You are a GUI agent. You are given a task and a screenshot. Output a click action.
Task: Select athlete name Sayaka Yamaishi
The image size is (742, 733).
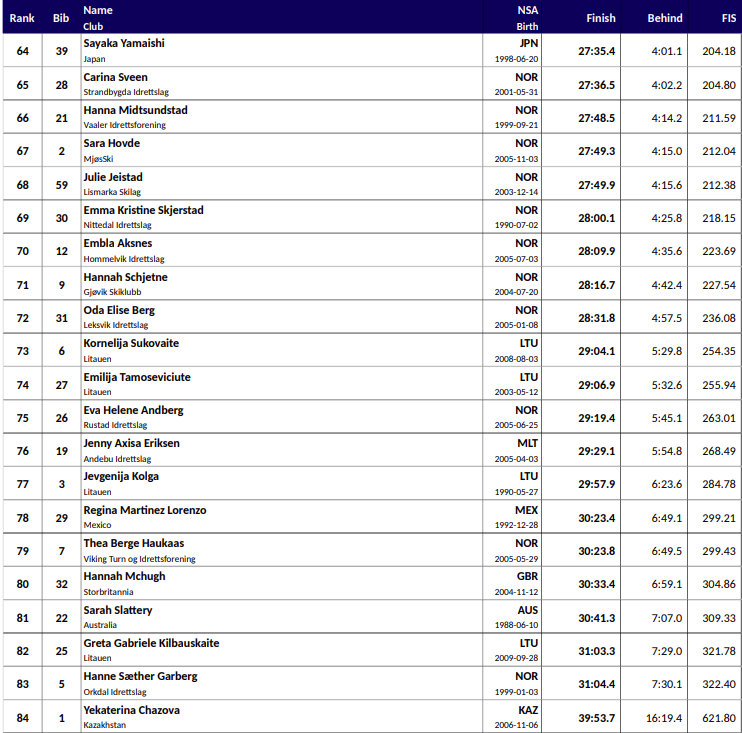(x=124, y=44)
